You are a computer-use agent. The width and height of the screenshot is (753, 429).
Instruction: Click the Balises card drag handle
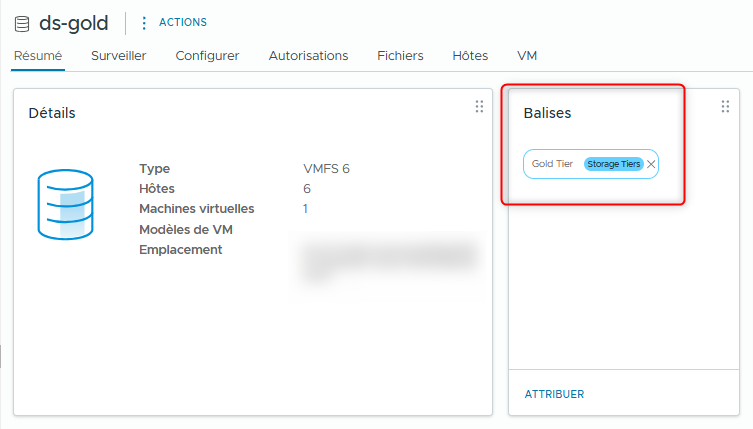[x=726, y=106]
